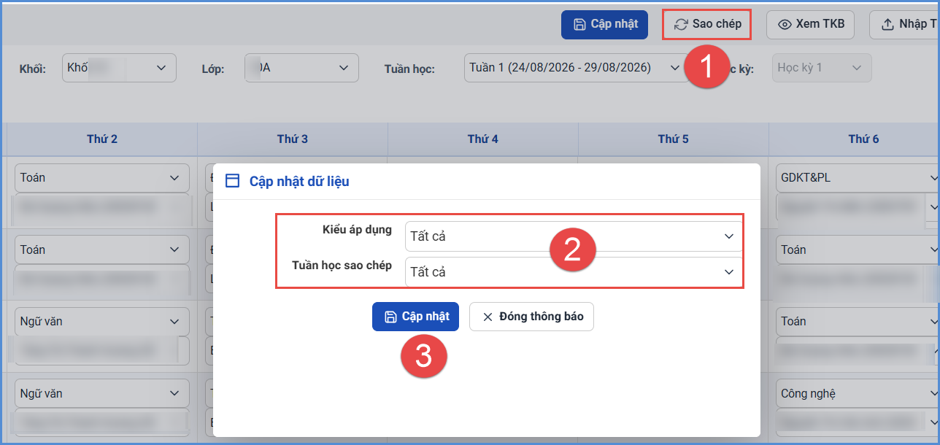Click Cập nhật button in the dialog
Screen dimensions: 940x445
(415, 317)
